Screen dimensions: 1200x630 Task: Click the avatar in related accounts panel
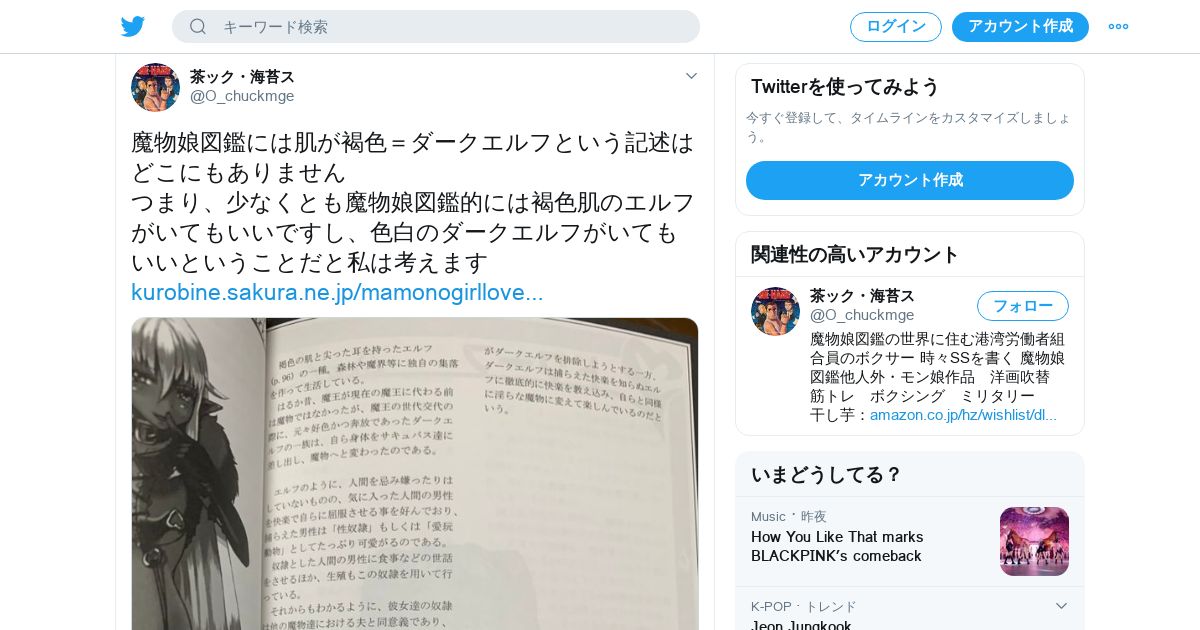coord(775,311)
